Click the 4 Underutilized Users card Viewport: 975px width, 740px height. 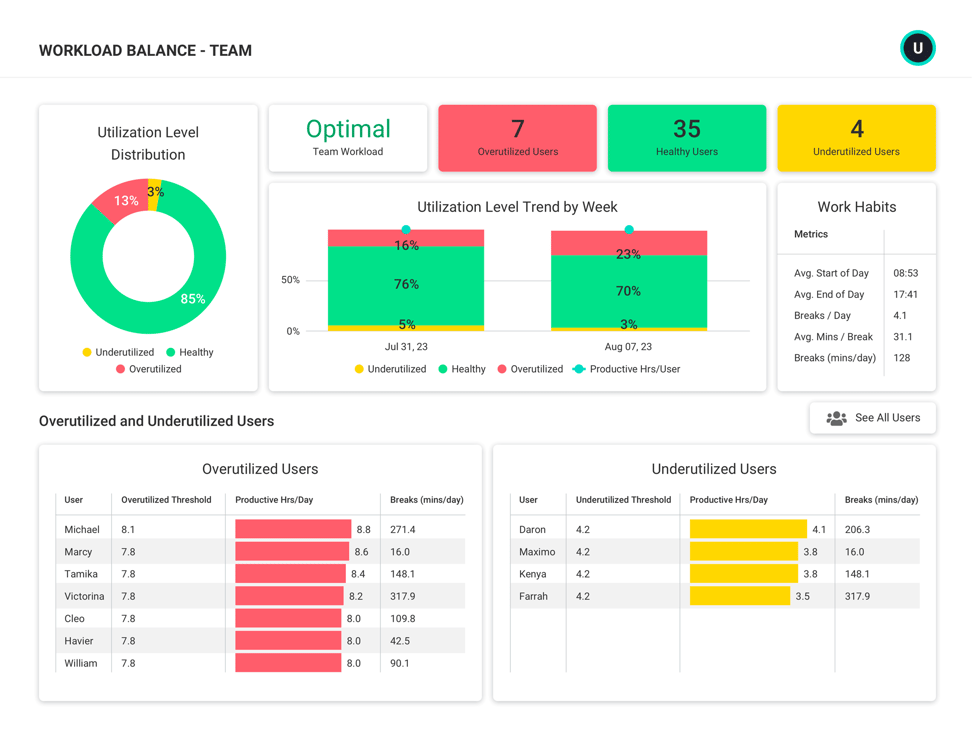click(856, 137)
